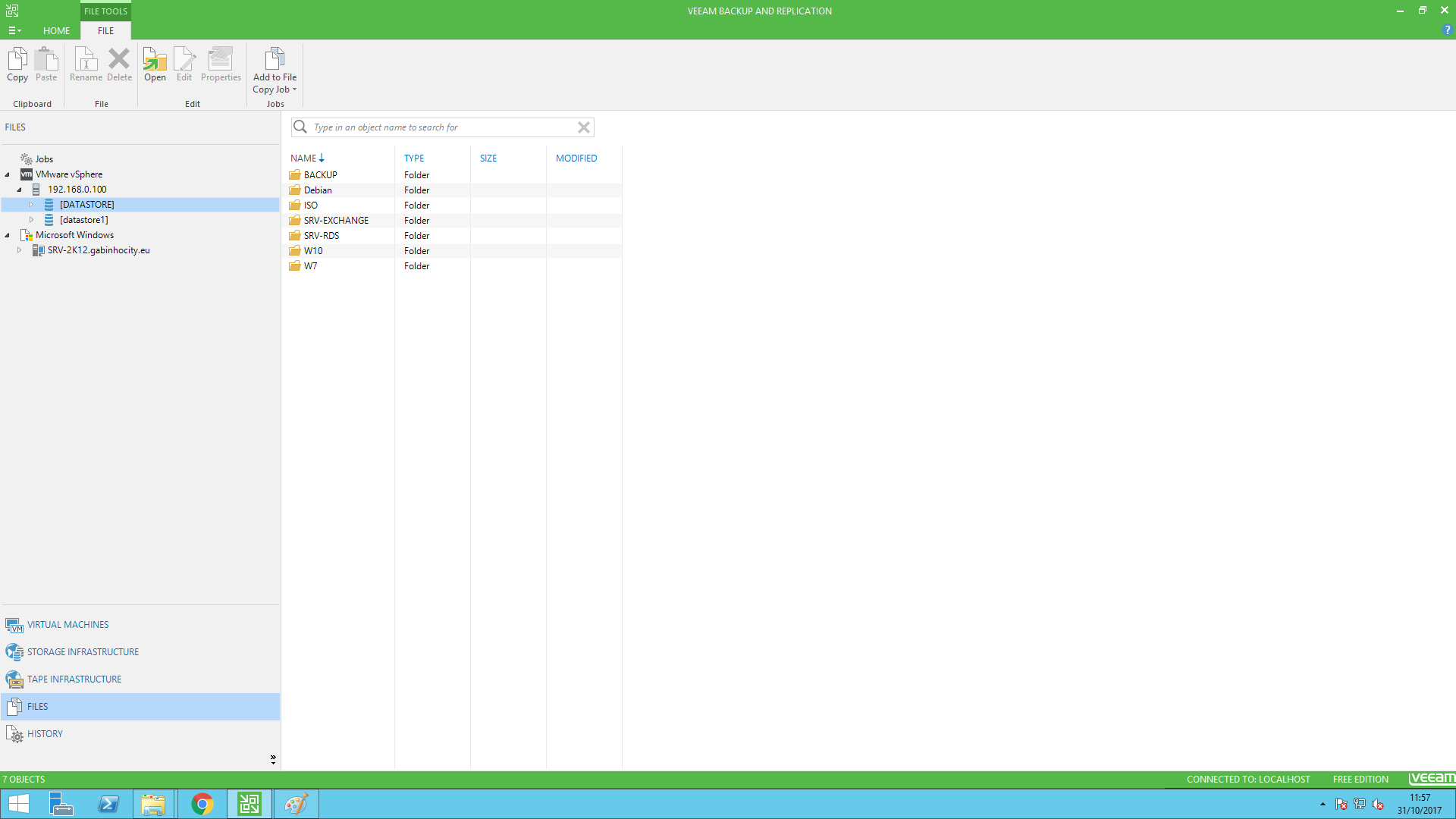Switch to the FILE ribbon tab
Image resolution: width=1456 pixels, height=819 pixels.
tap(105, 31)
